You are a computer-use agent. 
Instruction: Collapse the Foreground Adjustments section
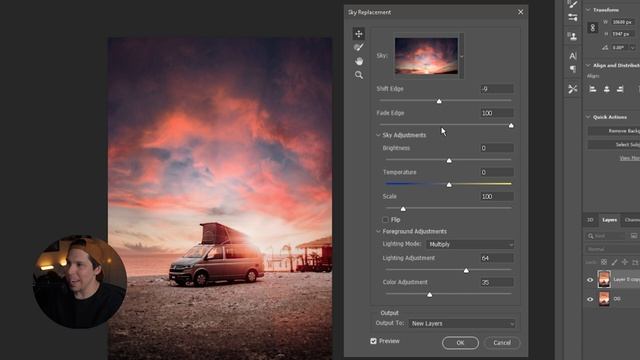click(x=378, y=231)
